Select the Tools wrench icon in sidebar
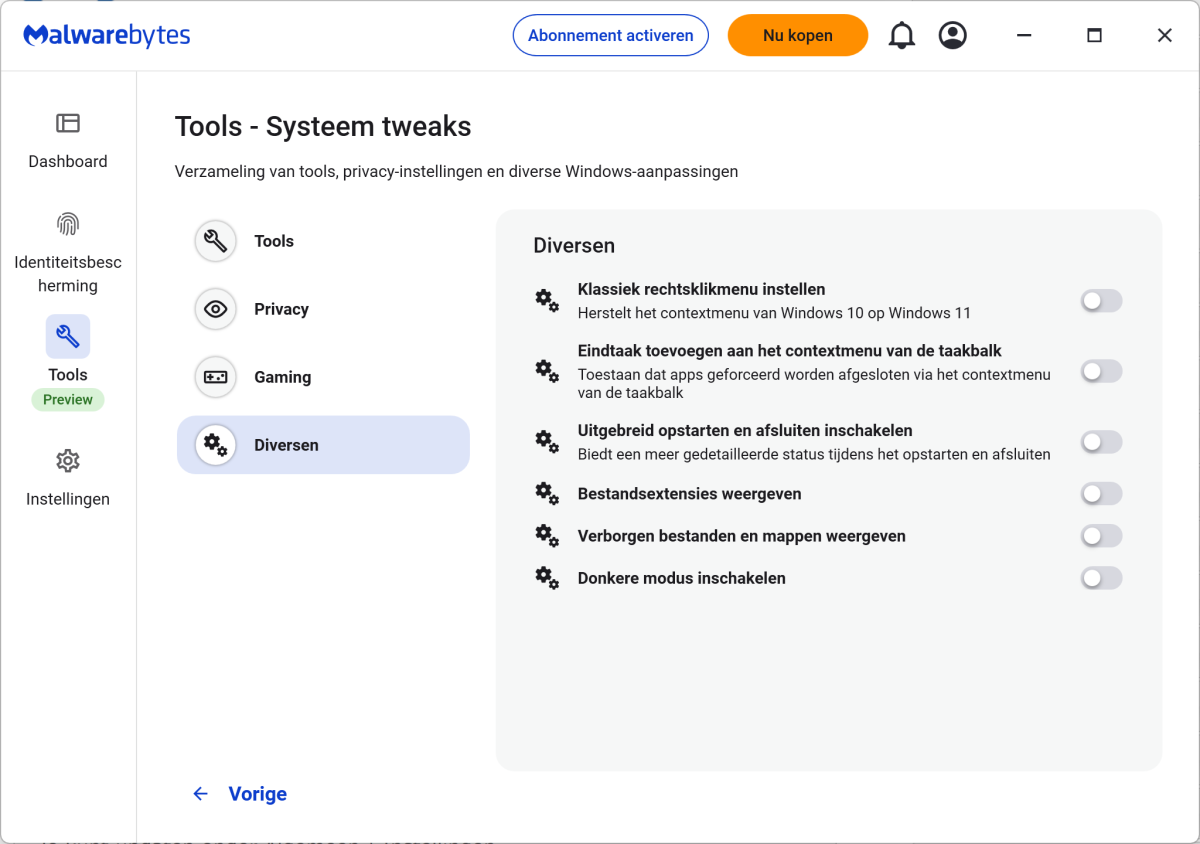 [68, 337]
